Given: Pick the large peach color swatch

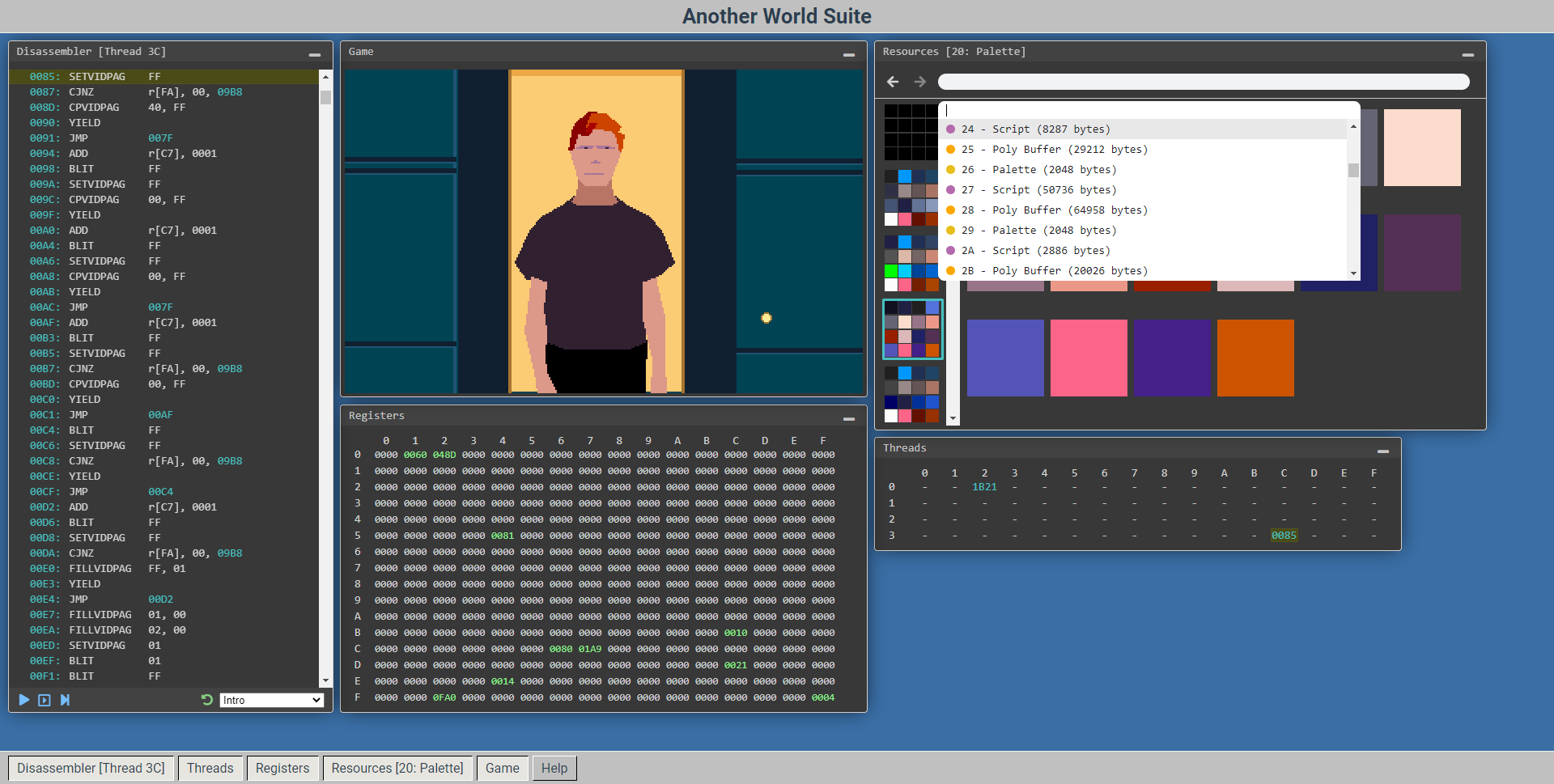Looking at the screenshot, I should tap(1422, 148).
